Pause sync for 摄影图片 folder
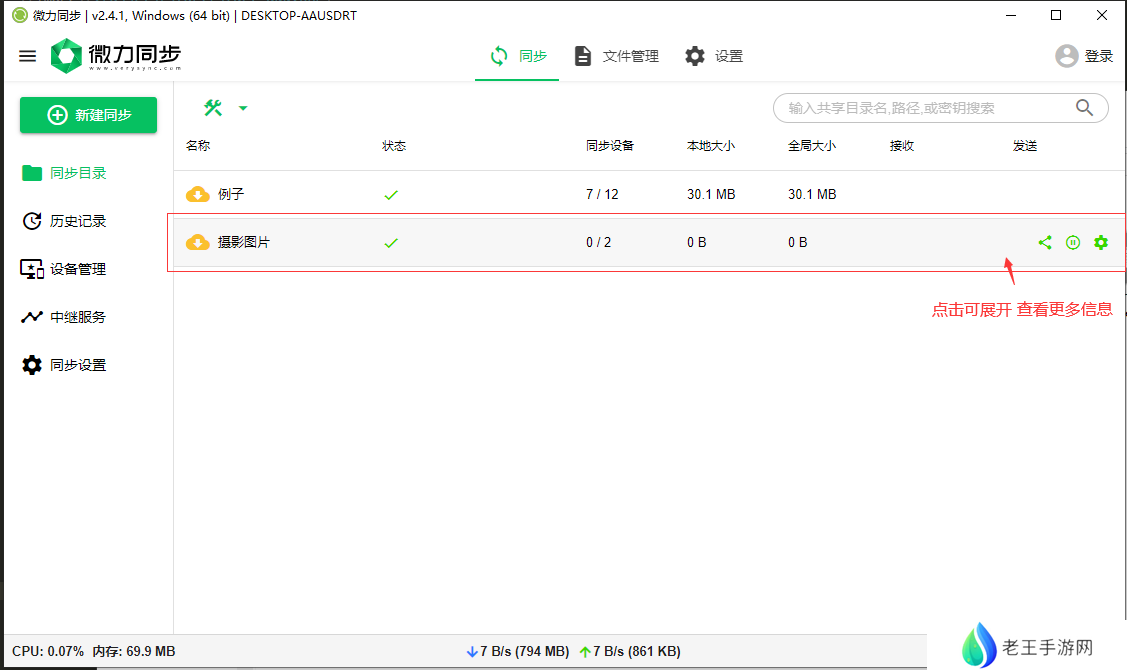 coord(1073,242)
